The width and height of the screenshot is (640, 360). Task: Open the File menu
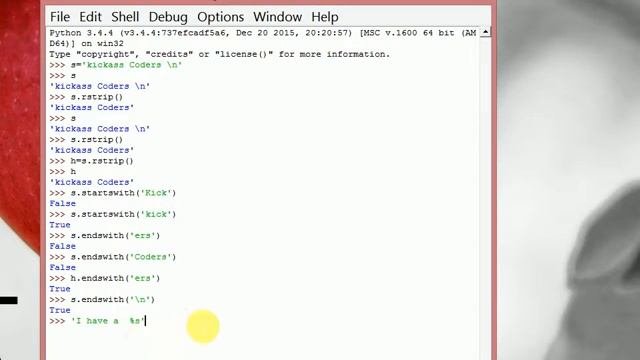point(60,17)
